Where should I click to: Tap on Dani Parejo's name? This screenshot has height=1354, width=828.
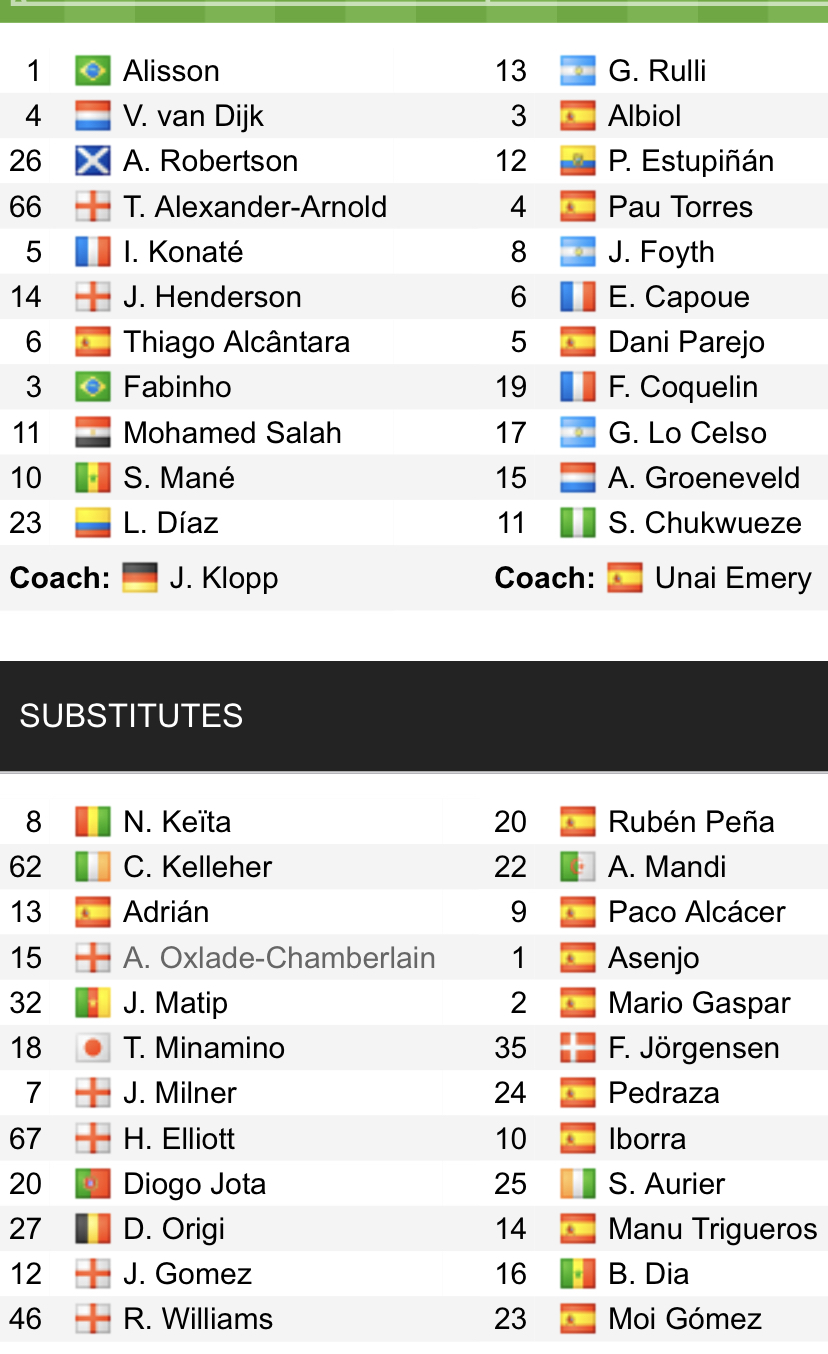pos(686,342)
